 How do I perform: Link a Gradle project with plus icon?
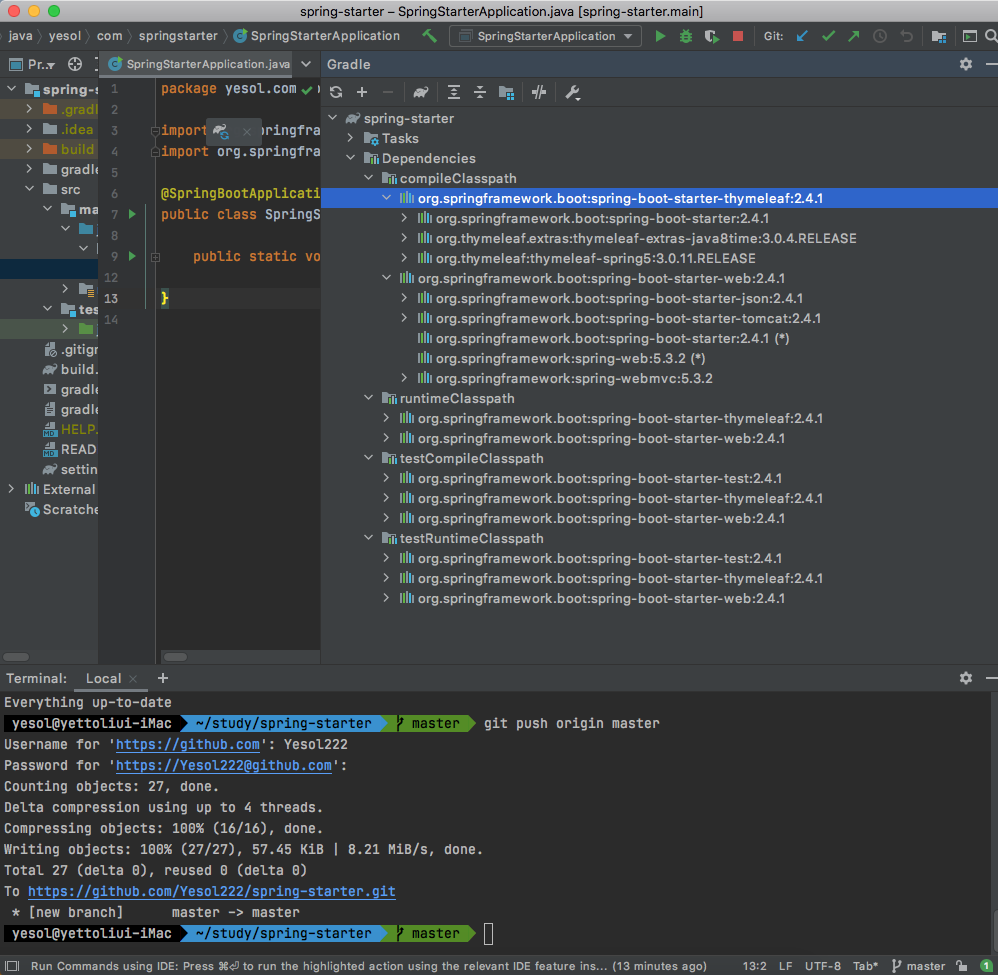[362, 92]
